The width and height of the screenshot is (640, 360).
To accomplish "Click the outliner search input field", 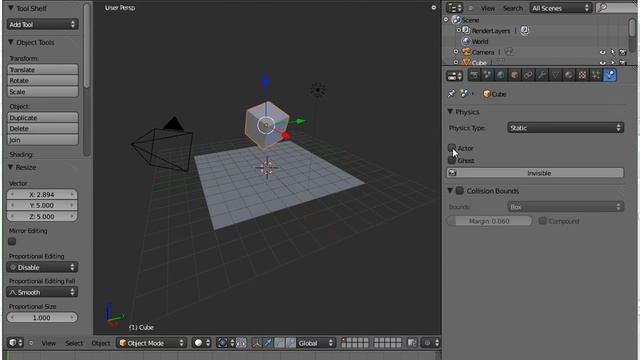I will (616, 8).
